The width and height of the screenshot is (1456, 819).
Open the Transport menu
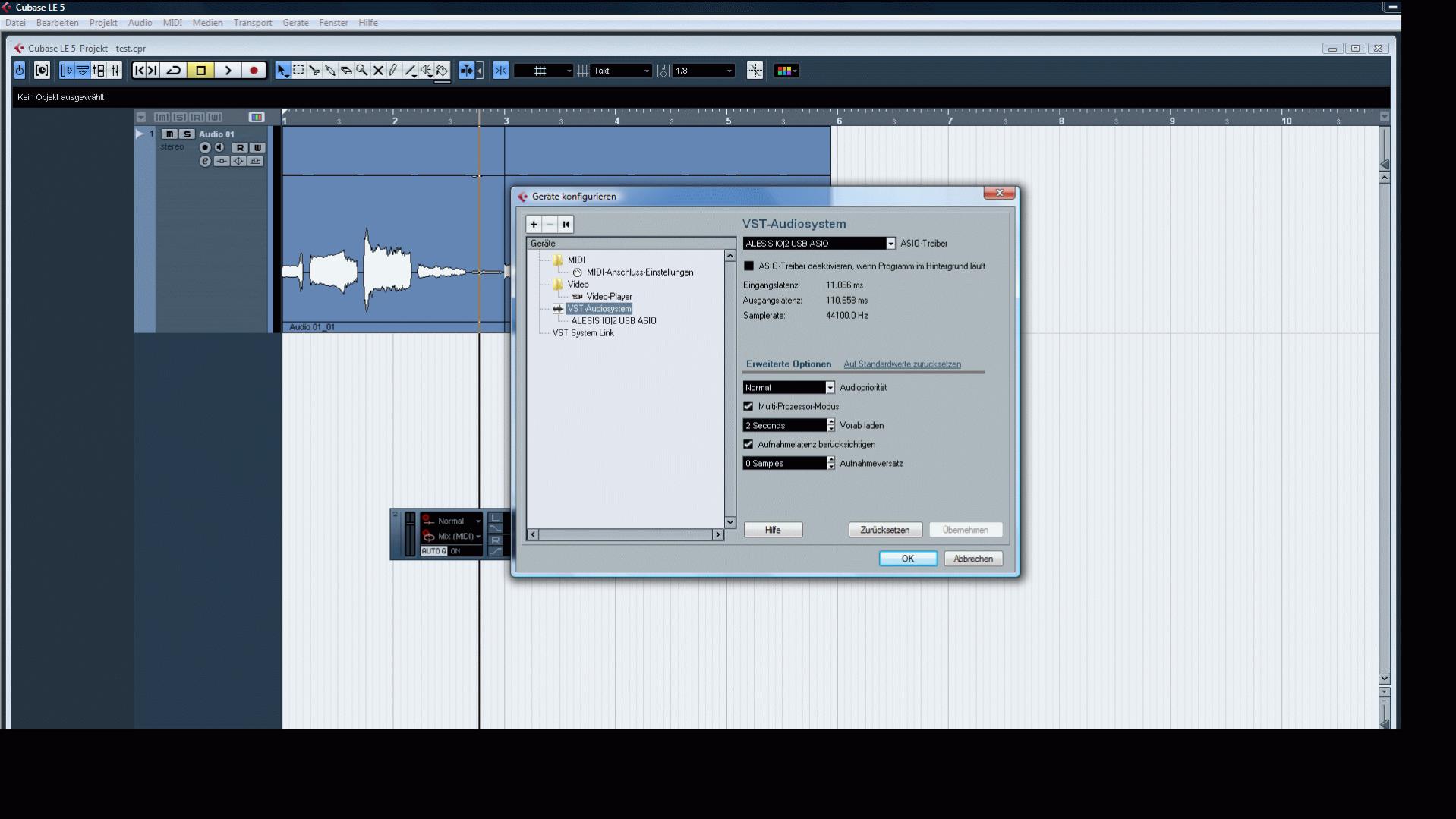click(253, 23)
